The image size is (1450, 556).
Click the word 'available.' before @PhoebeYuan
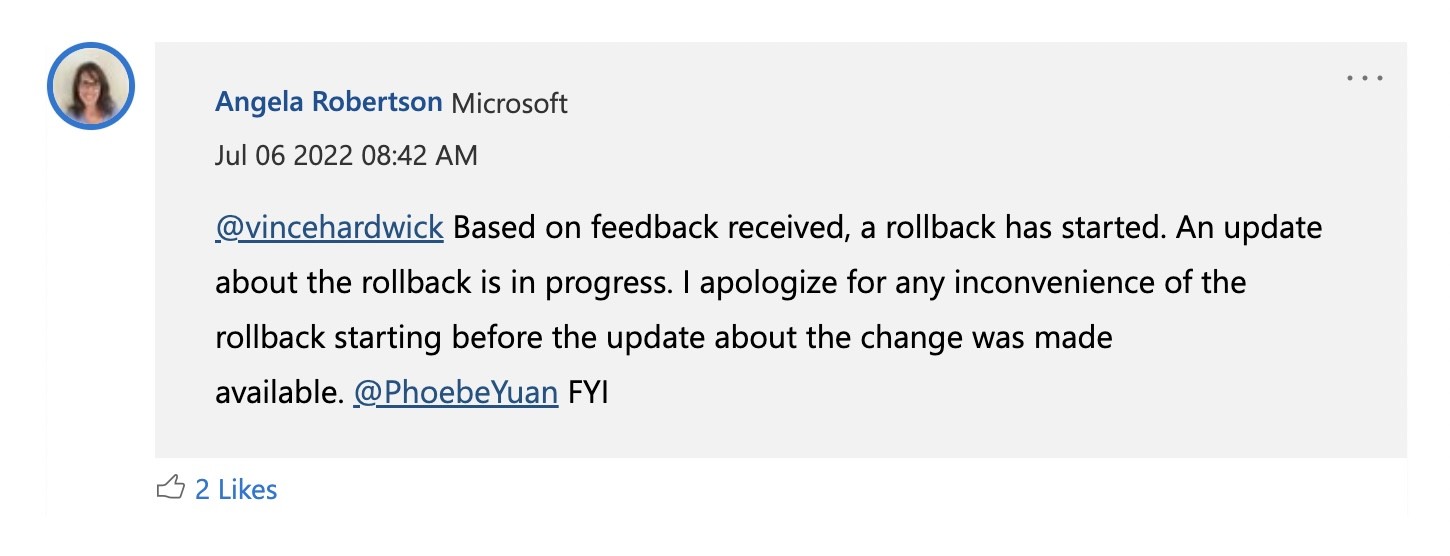point(280,393)
